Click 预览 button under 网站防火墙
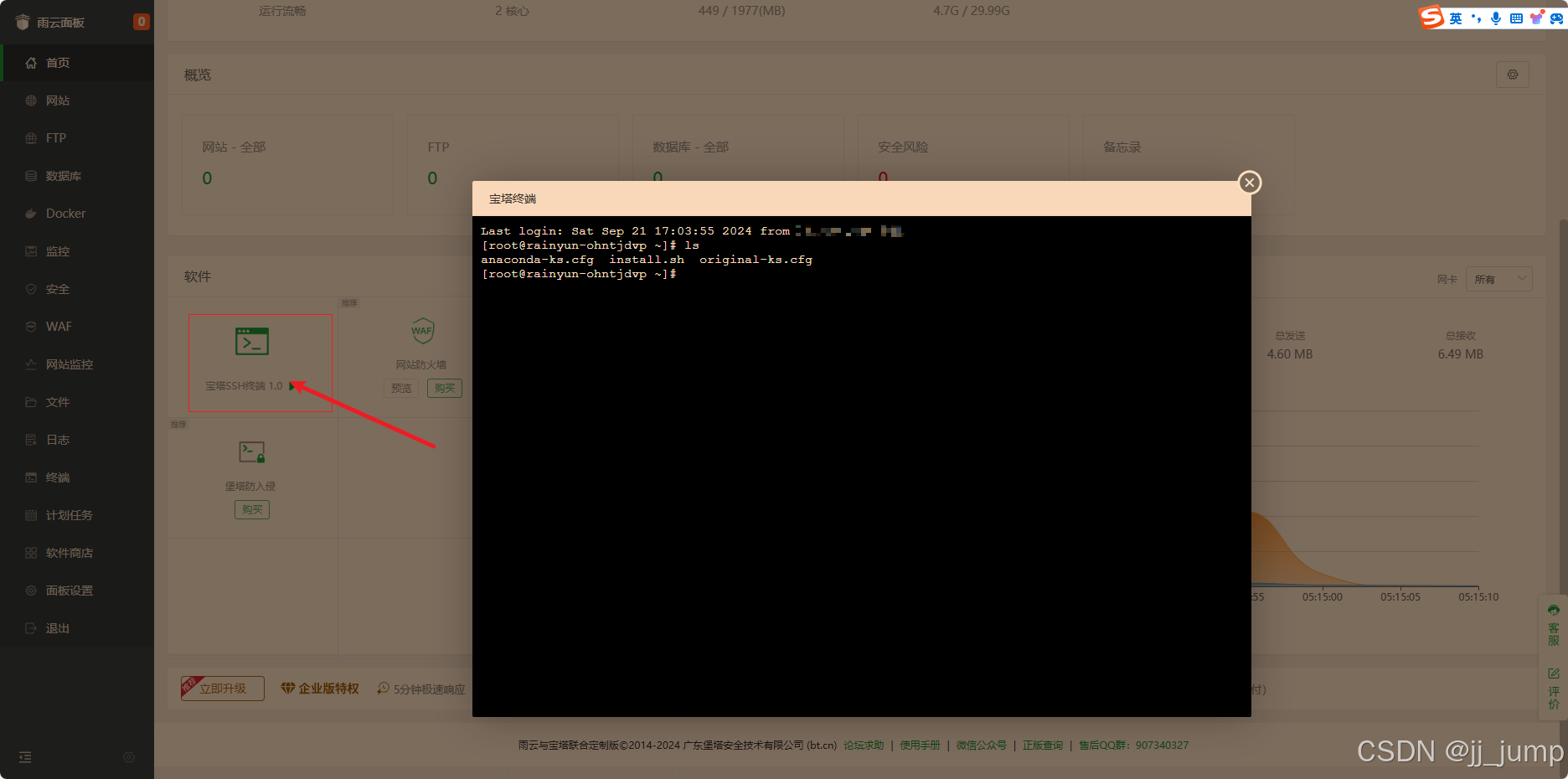 pyautogui.click(x=401, y=388)
